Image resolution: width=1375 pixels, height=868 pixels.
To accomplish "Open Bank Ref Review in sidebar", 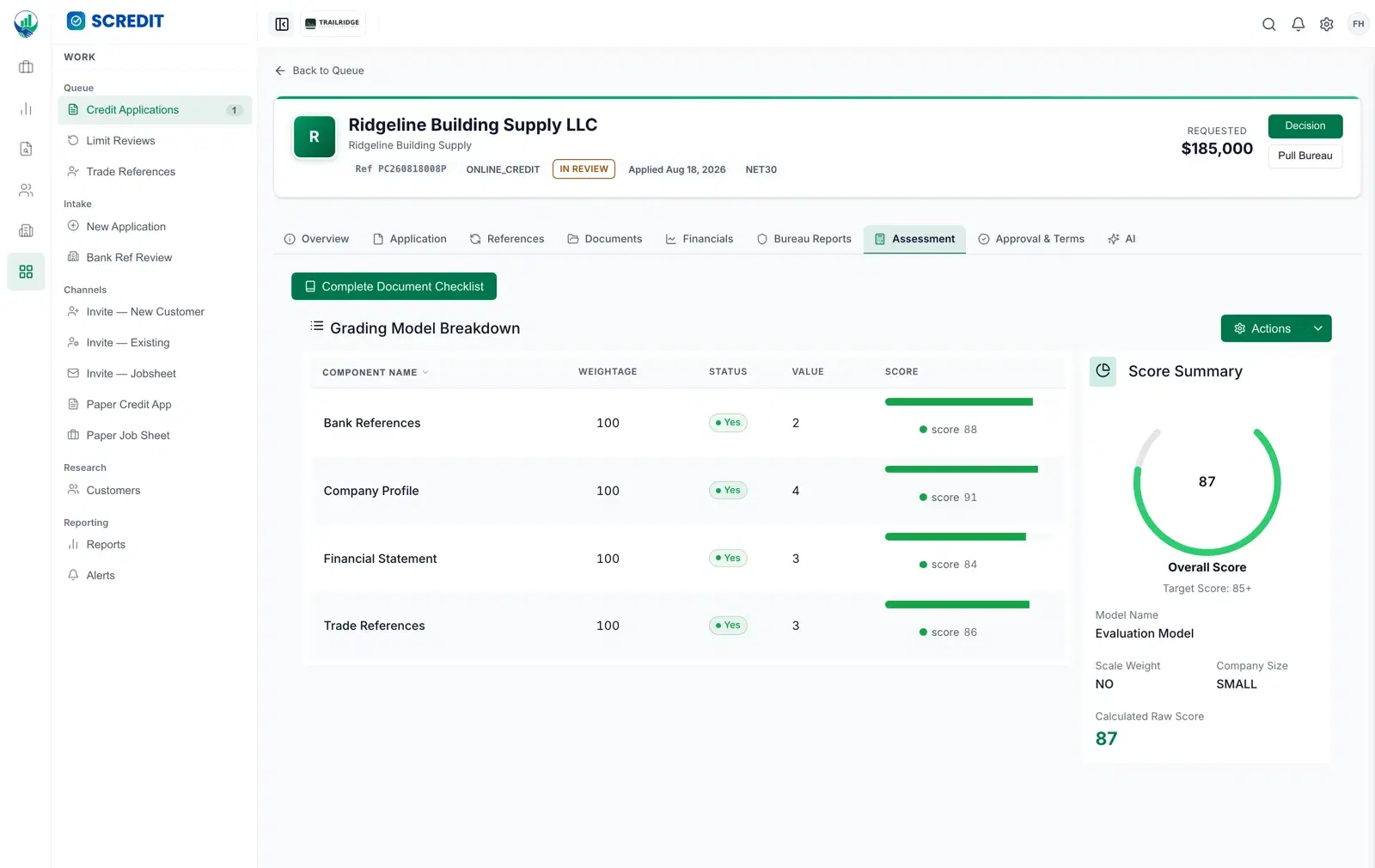I will click(x=155, y=258).
